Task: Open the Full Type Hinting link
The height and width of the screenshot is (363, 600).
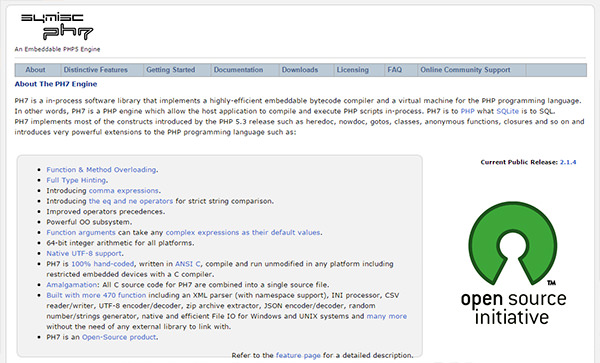Action: point(76,180)
